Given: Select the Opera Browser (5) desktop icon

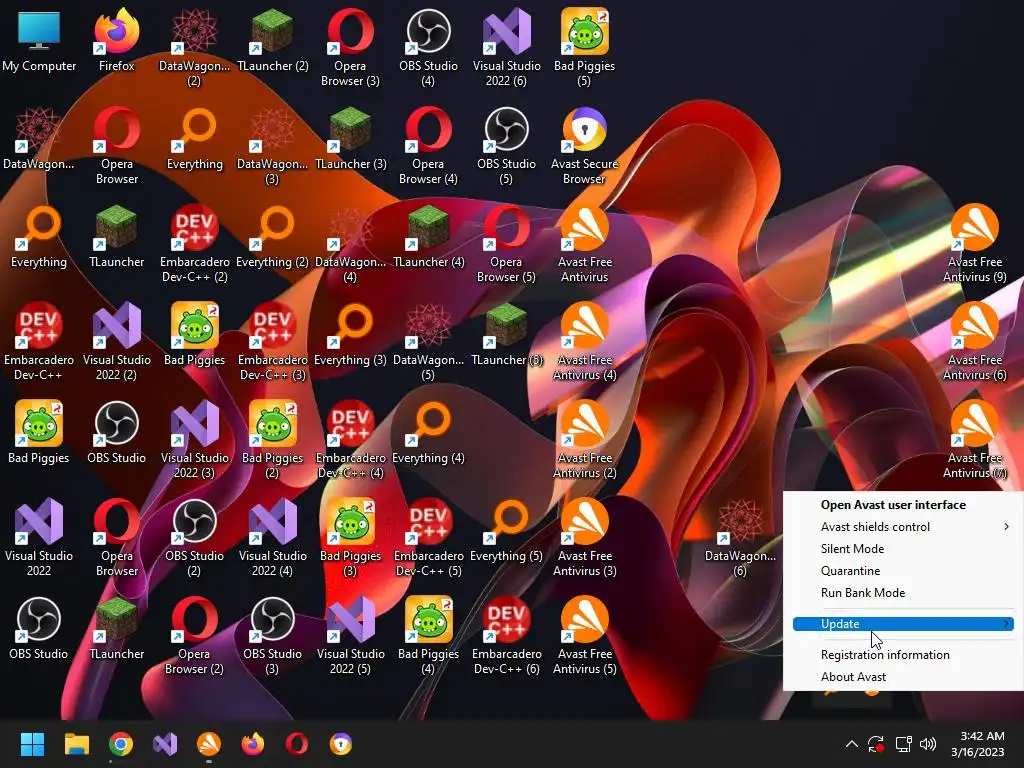Looking at the screenshot, I should click(506, 245).
